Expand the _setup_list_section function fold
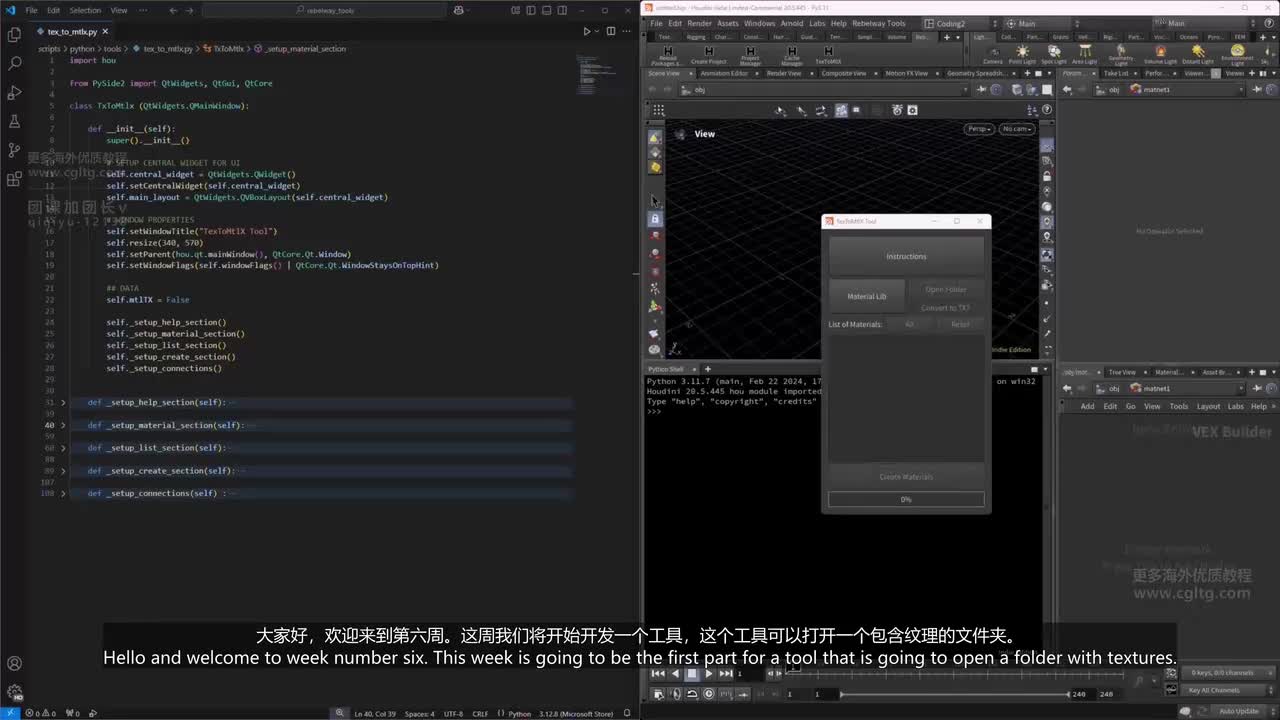 63,448
